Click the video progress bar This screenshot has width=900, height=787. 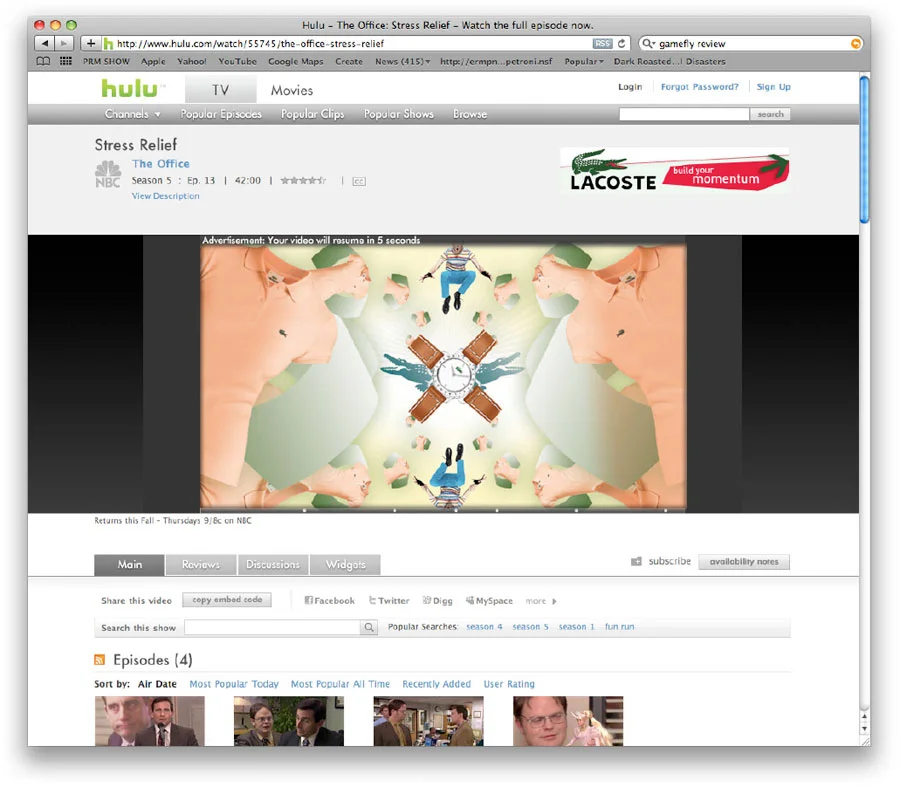point(443,509)
